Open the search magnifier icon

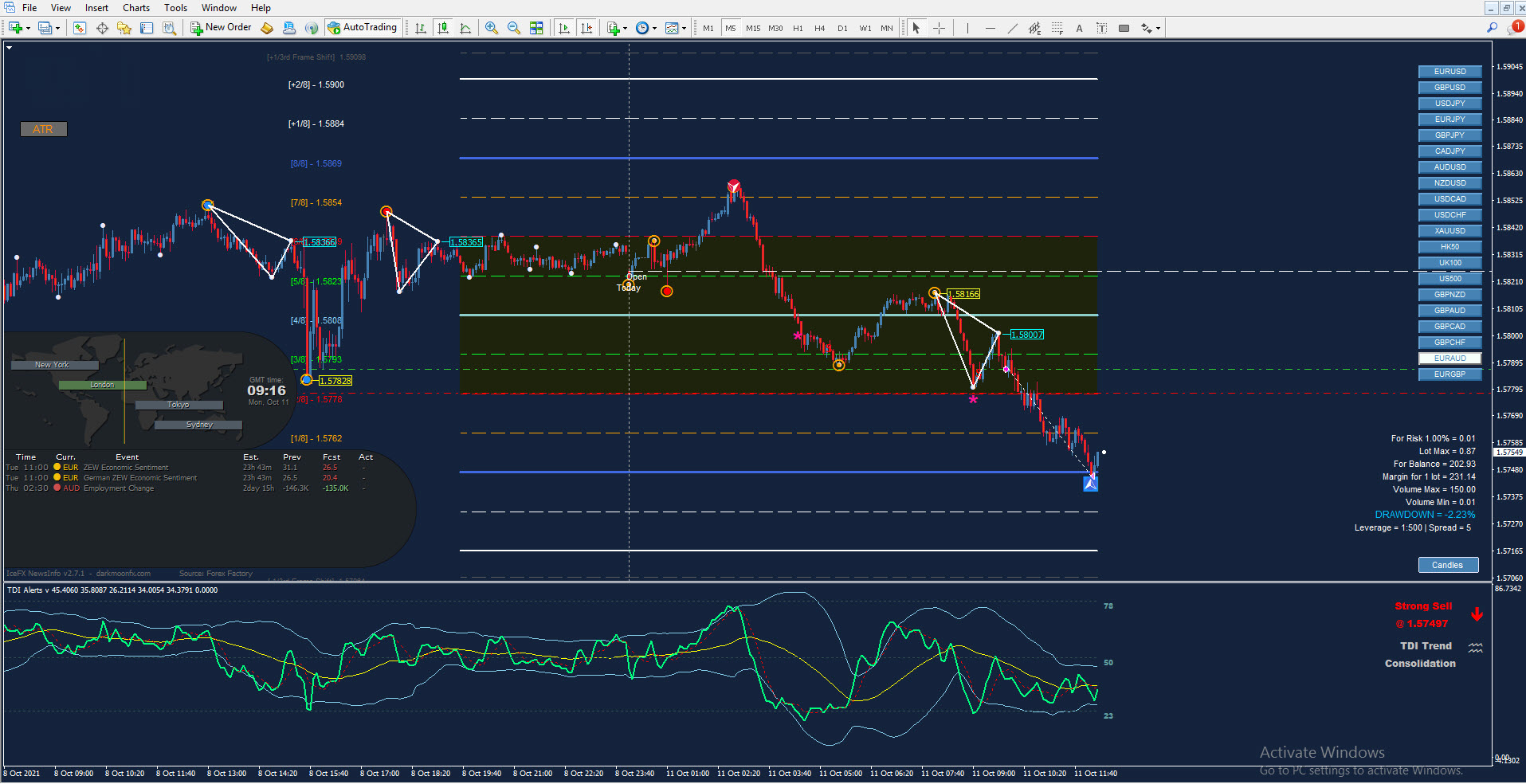1492,28
